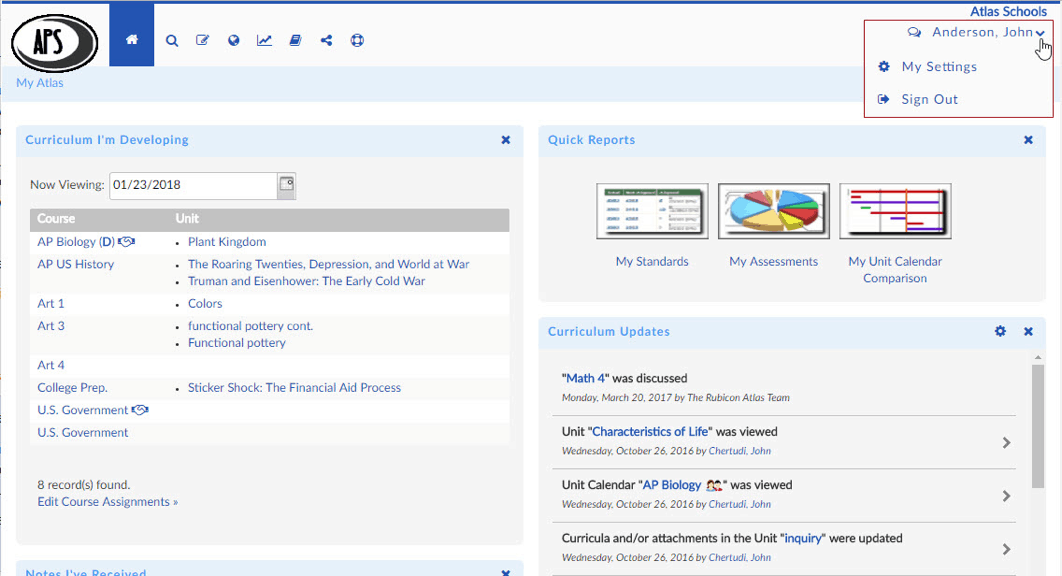Expand the inquiry unit update chevron
1062x576 pixels.
1006,549
